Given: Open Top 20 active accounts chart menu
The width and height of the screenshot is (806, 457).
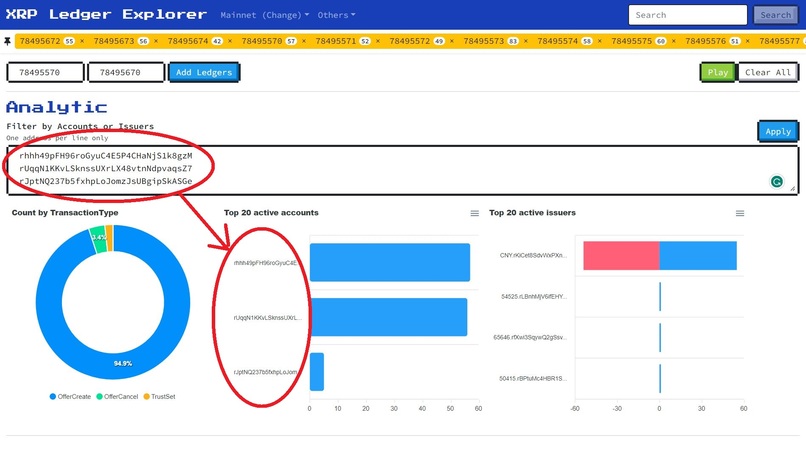Looking at the screenshot, I should pyautogui.click(x=474, y=213).
